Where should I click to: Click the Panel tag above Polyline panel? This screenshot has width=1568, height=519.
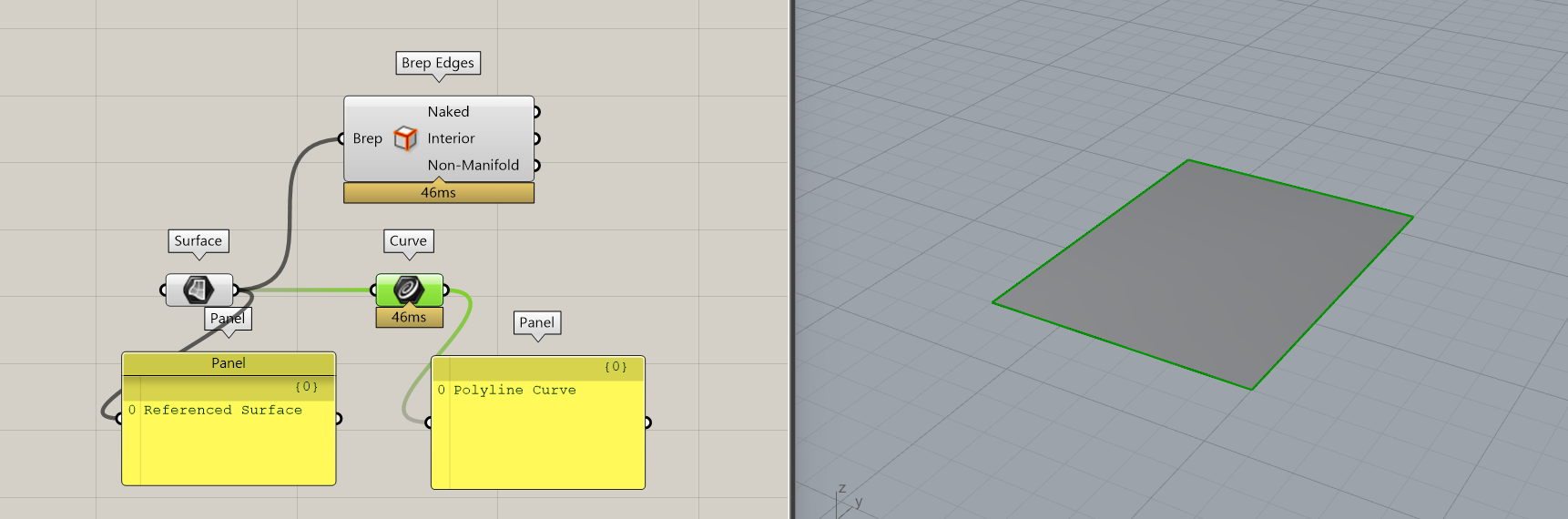click(x=537, y=322)
